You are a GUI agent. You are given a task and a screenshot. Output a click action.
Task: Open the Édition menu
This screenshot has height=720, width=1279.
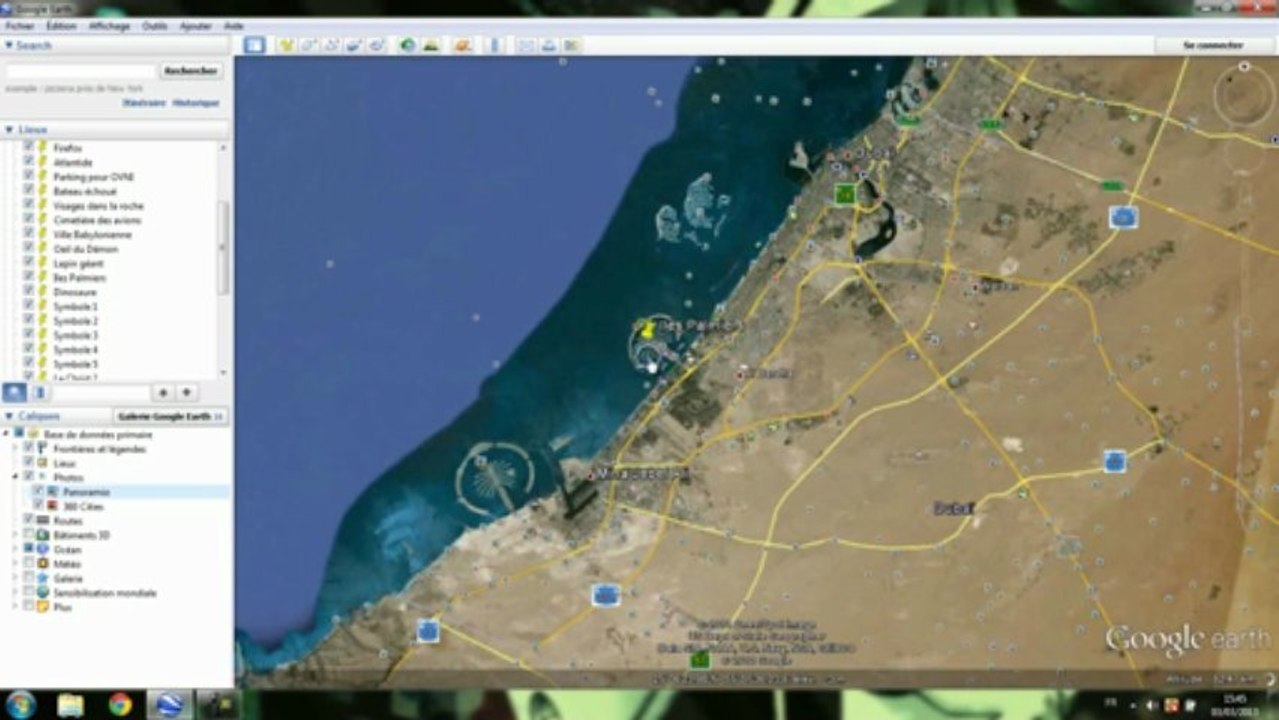61,25
